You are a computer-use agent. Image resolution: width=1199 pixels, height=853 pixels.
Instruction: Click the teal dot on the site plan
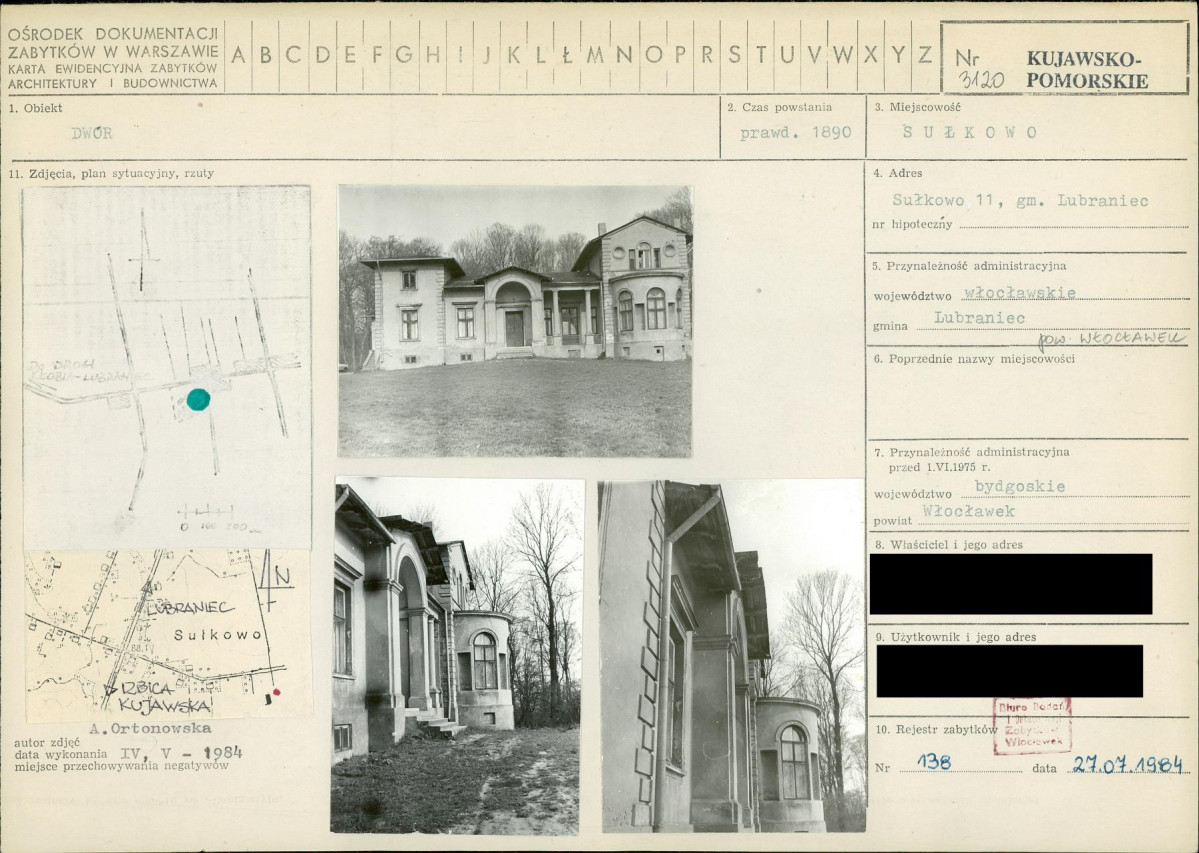[x=198, y=399]
